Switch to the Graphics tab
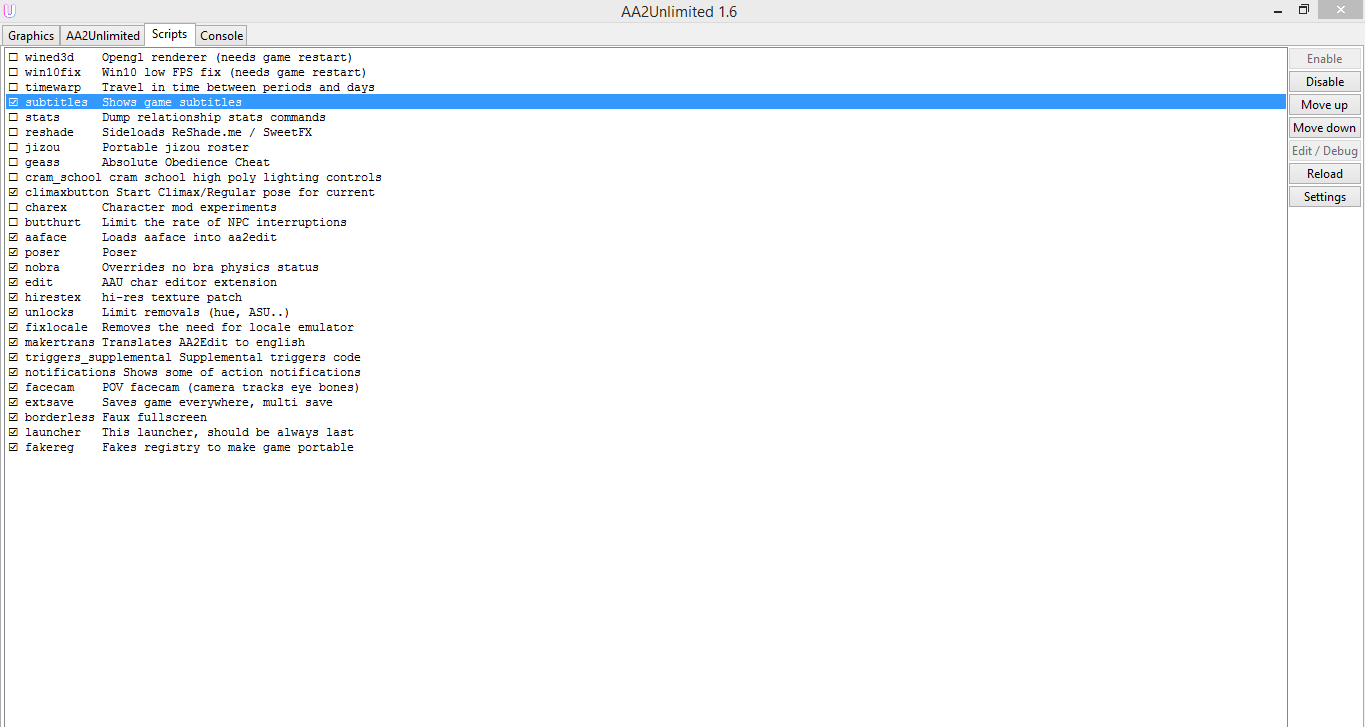The image size is (1365, 727). click(x=31, y=35)
